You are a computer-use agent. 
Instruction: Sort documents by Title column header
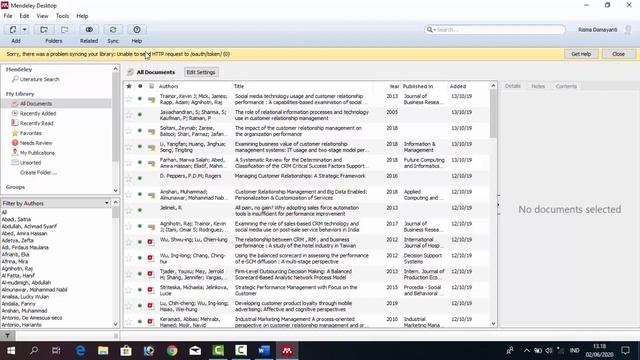click(239, 86)
